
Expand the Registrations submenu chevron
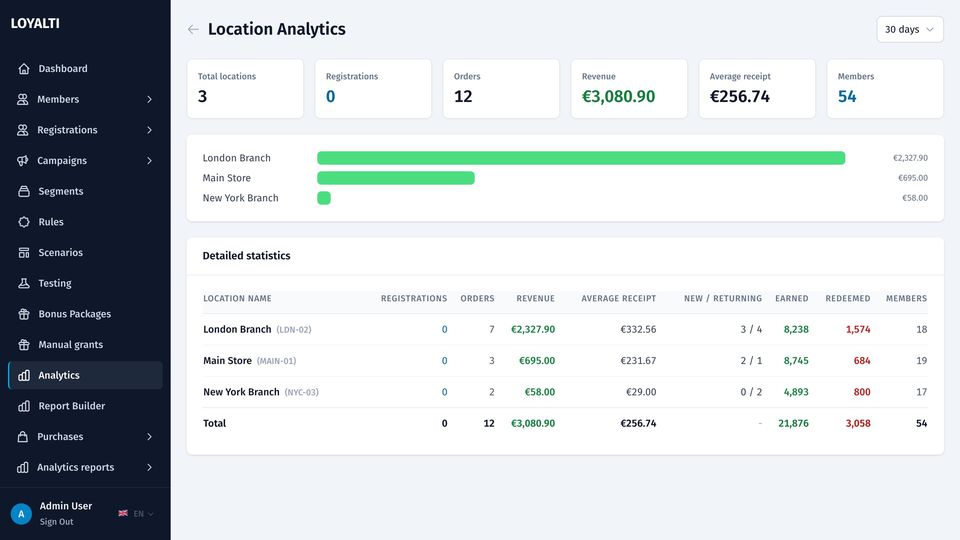pyautogui.click(x=149, y=130)
